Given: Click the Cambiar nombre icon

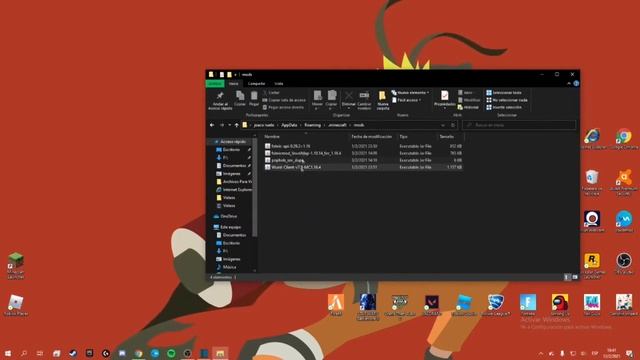Looking at the screenshot, I should [x=364, y=96].
